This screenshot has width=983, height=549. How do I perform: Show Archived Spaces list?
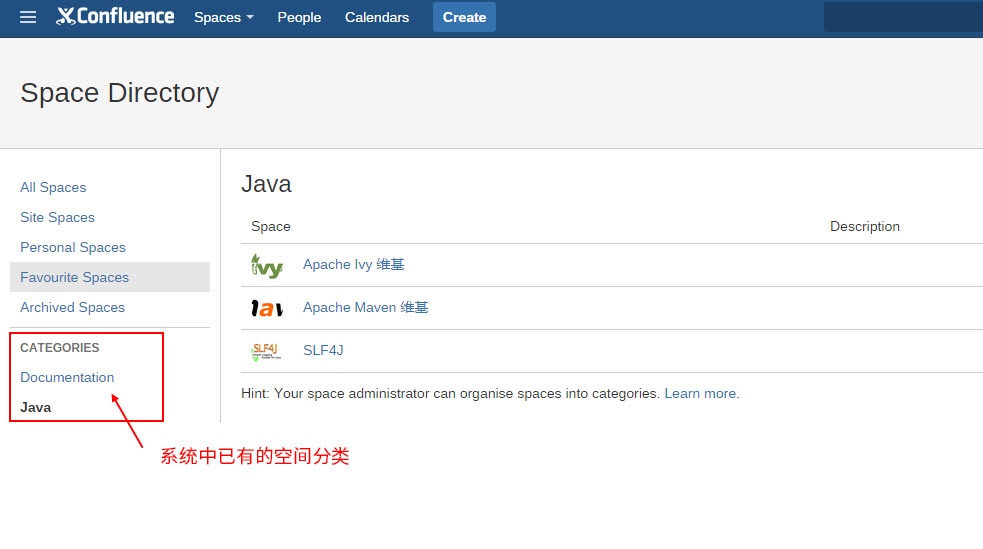72,307
